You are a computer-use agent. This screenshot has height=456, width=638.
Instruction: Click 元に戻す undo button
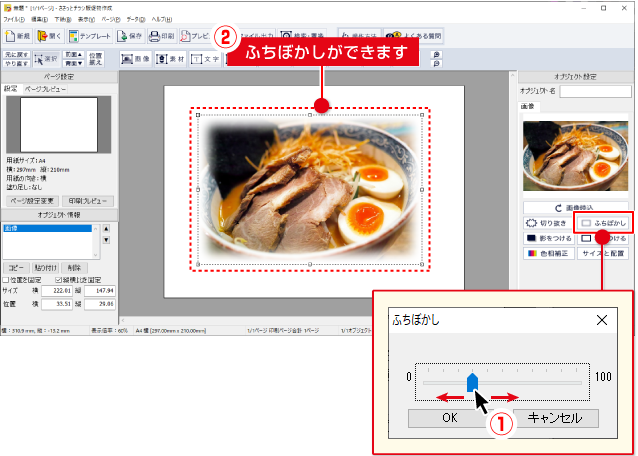[16, 55]
